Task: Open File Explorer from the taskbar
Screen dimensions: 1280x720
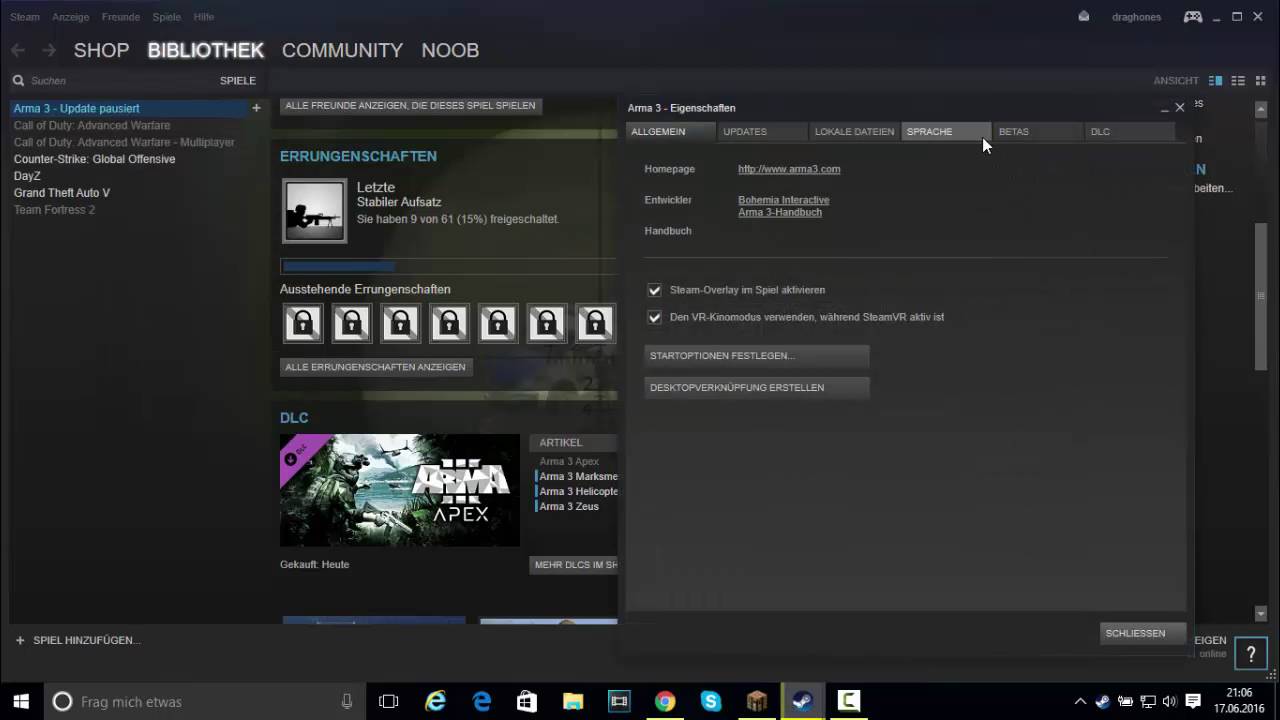Action: point(573,702)
